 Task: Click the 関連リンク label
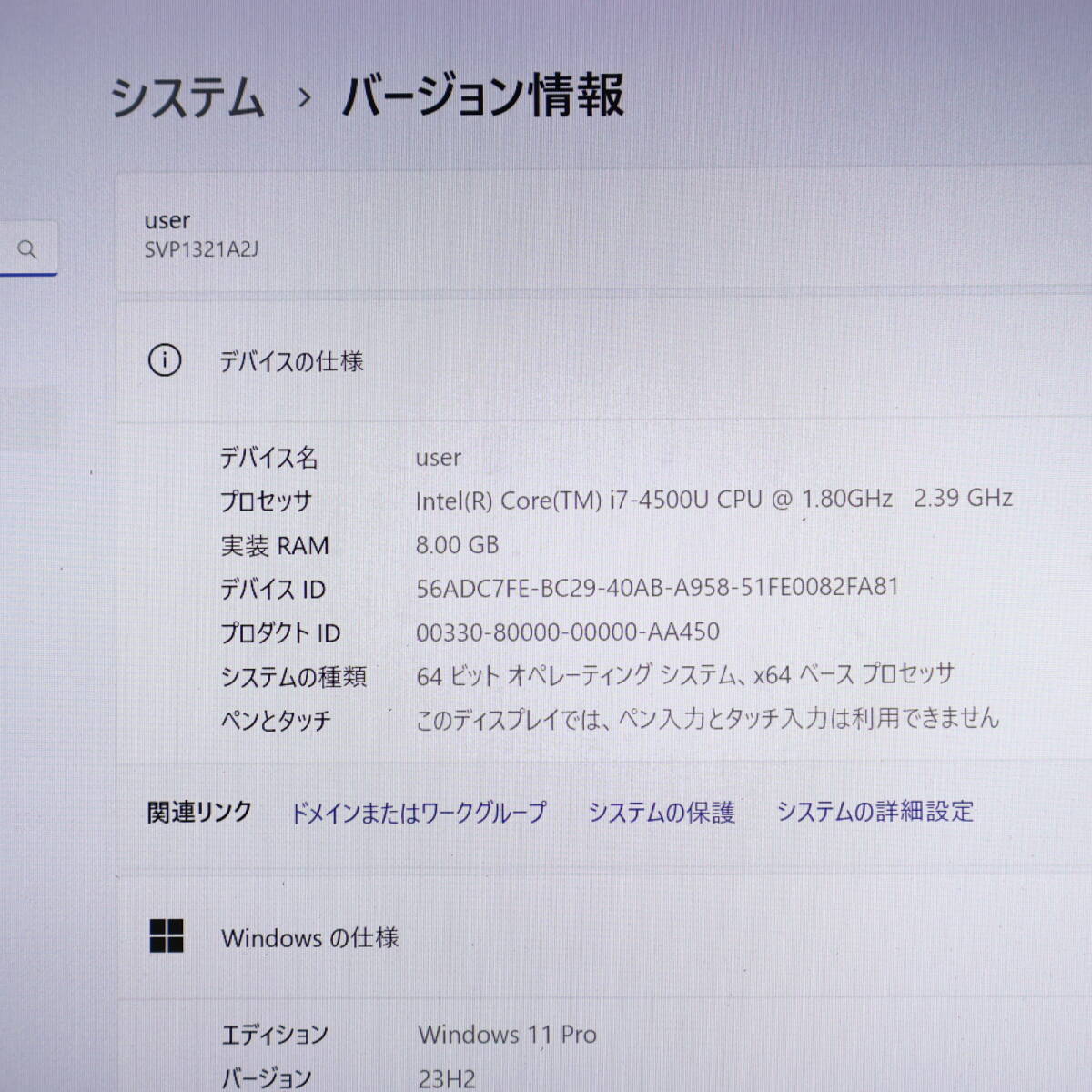(199, 812)
